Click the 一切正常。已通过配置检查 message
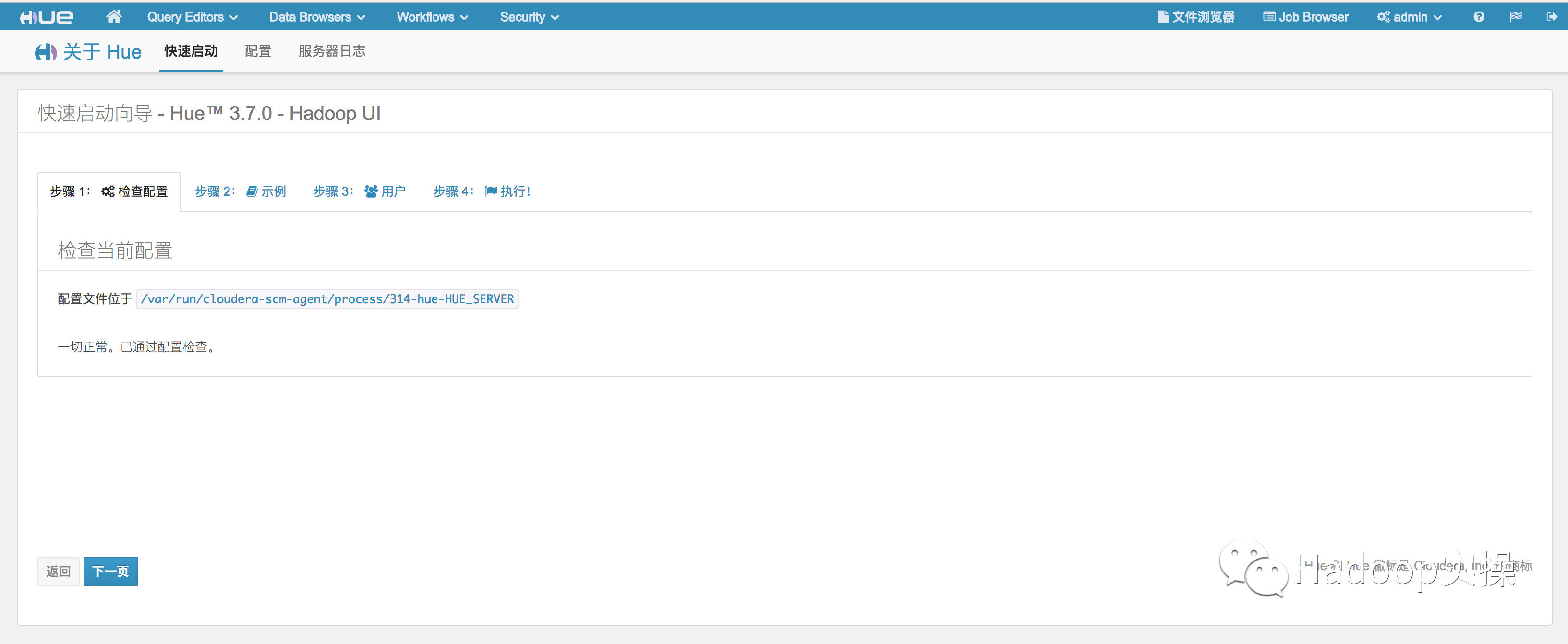 pyautogui.click(x=137, y=347)
